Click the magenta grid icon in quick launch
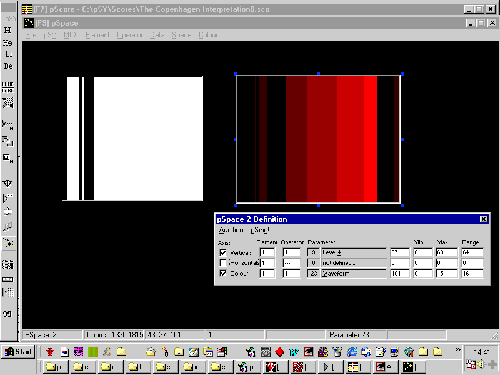This screenshot has width=500, height=375. 78,352
